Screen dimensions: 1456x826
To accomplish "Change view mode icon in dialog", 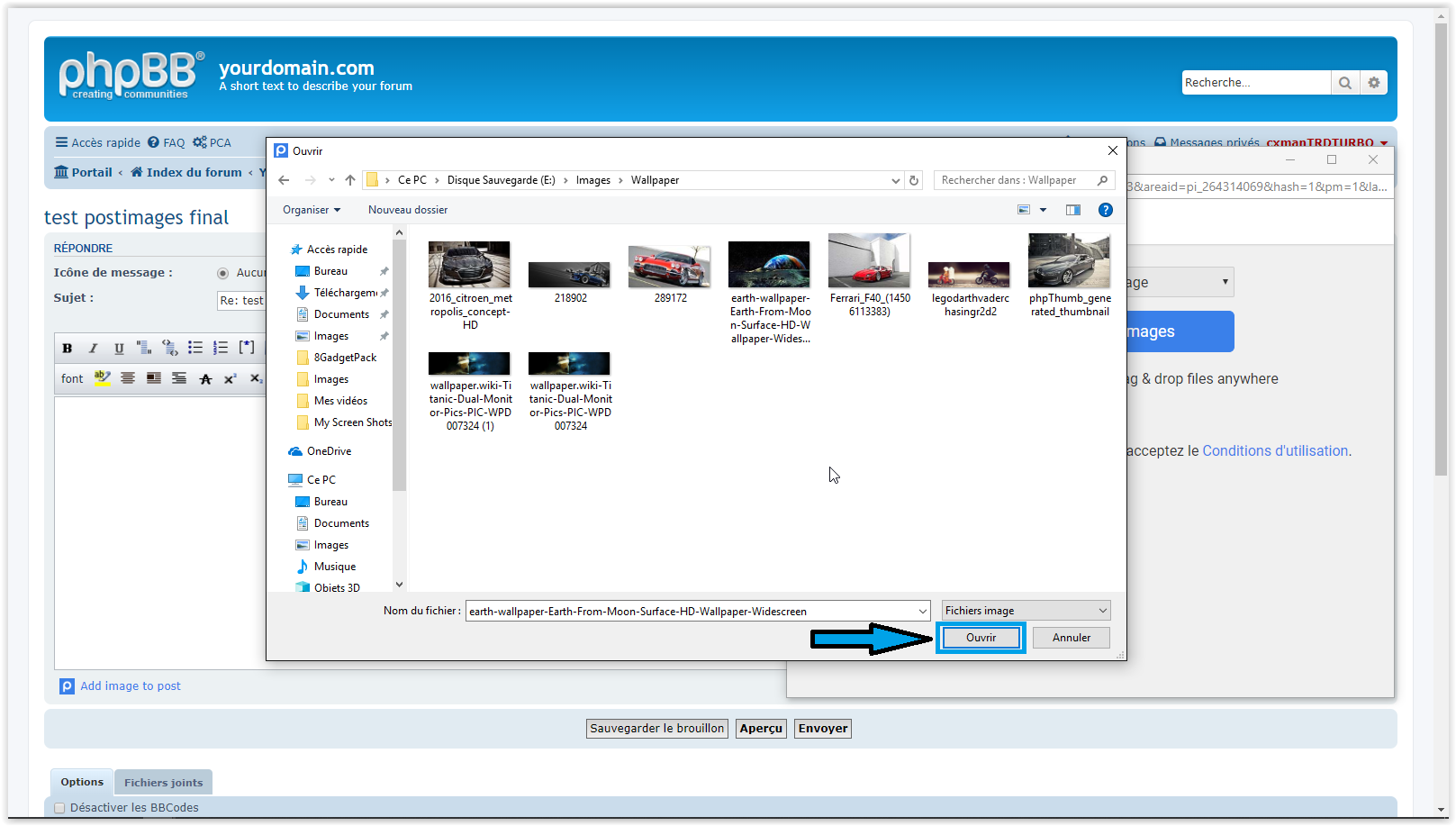I will [x=1024, y=210].
